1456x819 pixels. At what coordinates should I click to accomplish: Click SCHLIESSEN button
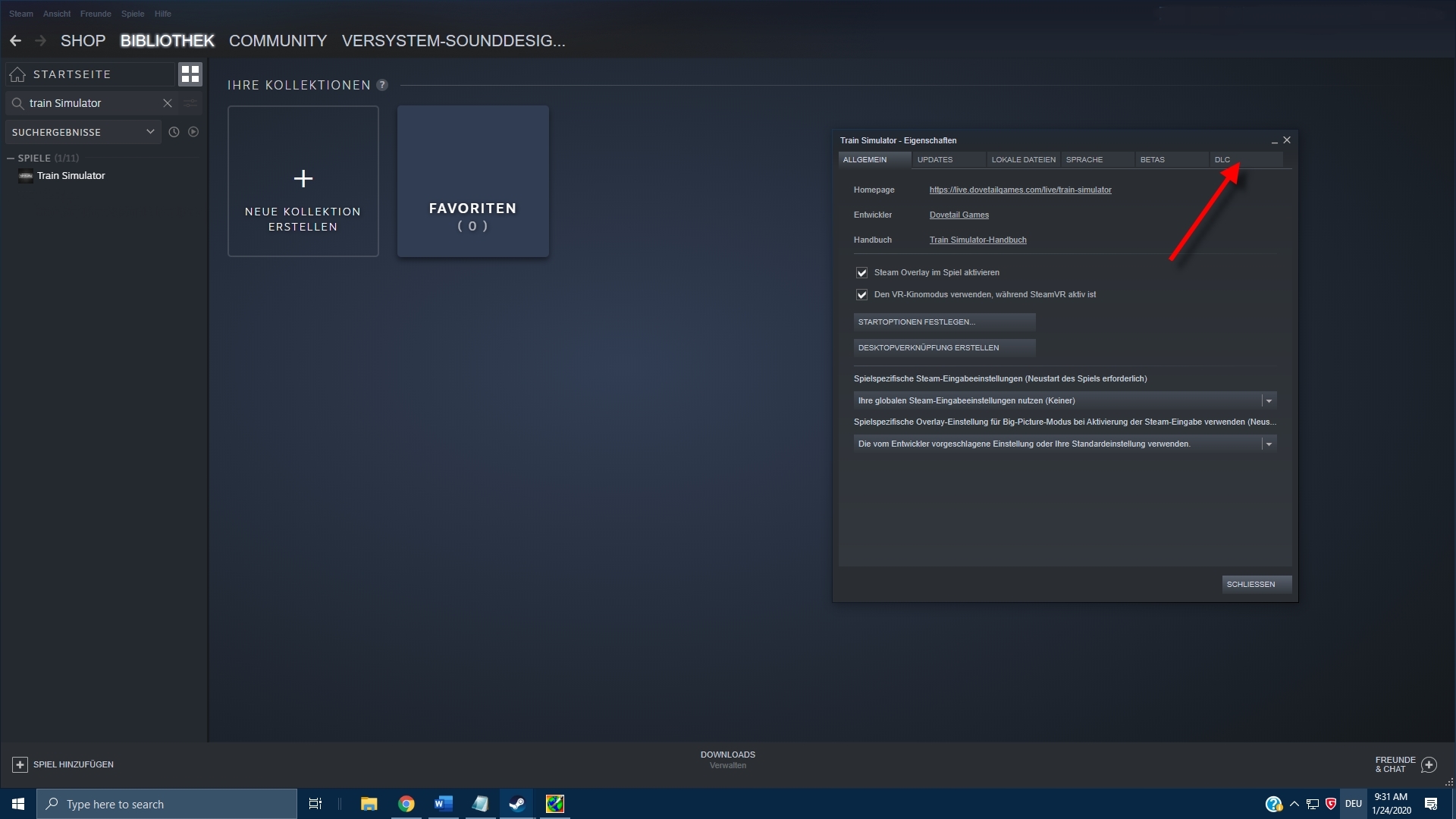(x=1257, y=585)
